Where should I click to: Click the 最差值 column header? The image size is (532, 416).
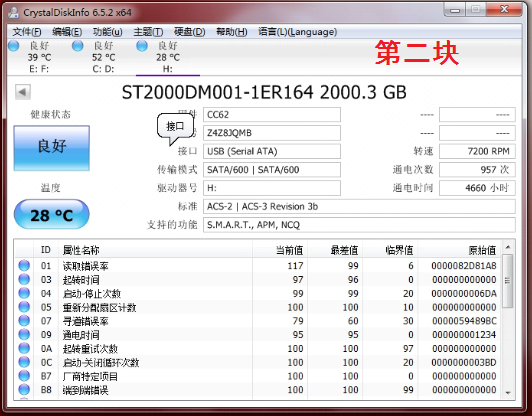[x=335, y=250]
